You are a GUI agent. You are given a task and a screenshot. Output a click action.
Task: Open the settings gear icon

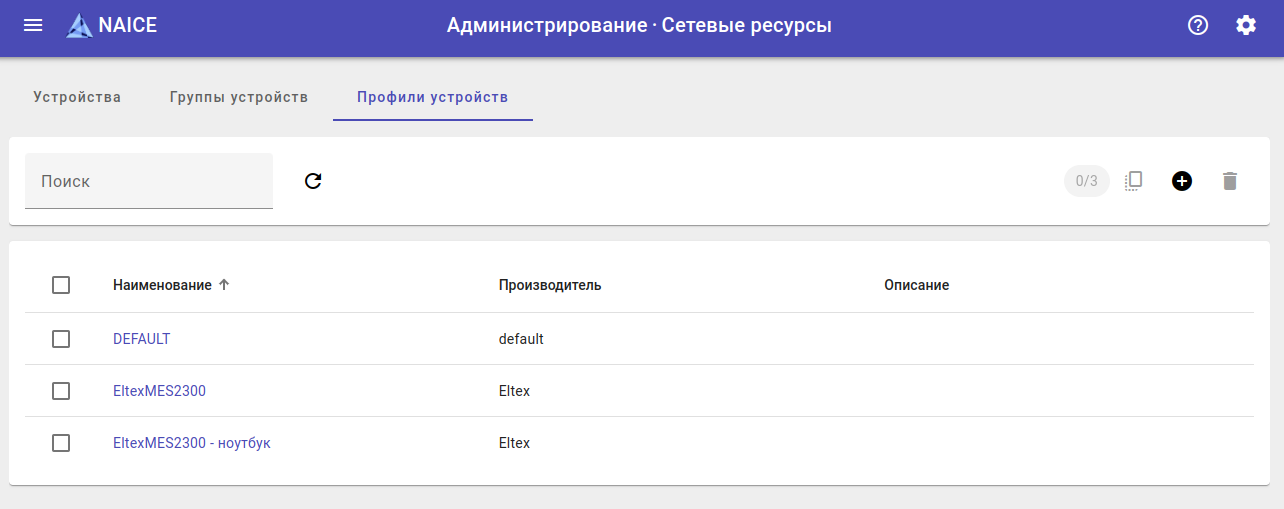coord(1246,25)
